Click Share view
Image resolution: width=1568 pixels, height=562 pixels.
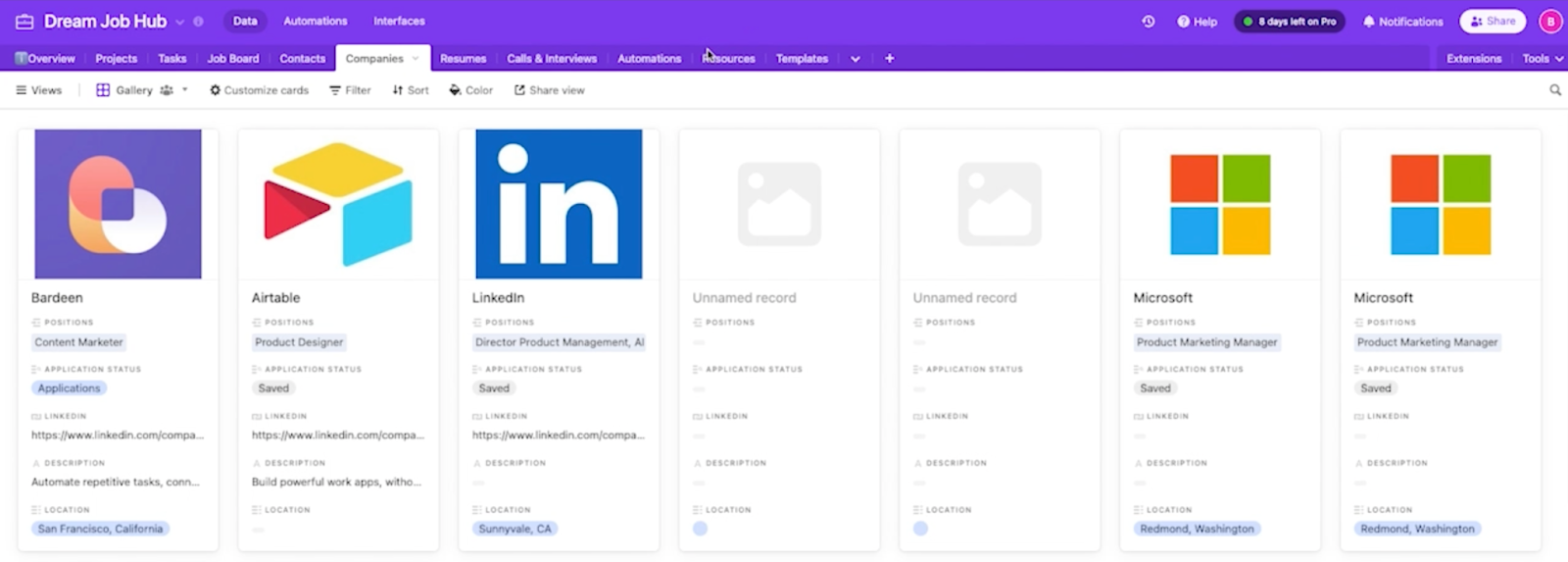(549, 90)
